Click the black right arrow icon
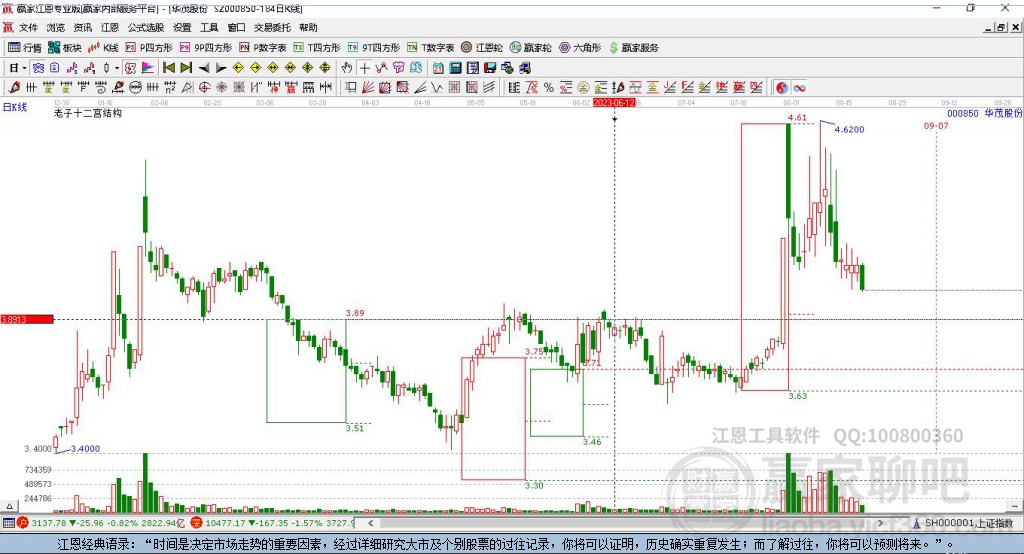Screen dimensions: 1024x554 [221, 68]
